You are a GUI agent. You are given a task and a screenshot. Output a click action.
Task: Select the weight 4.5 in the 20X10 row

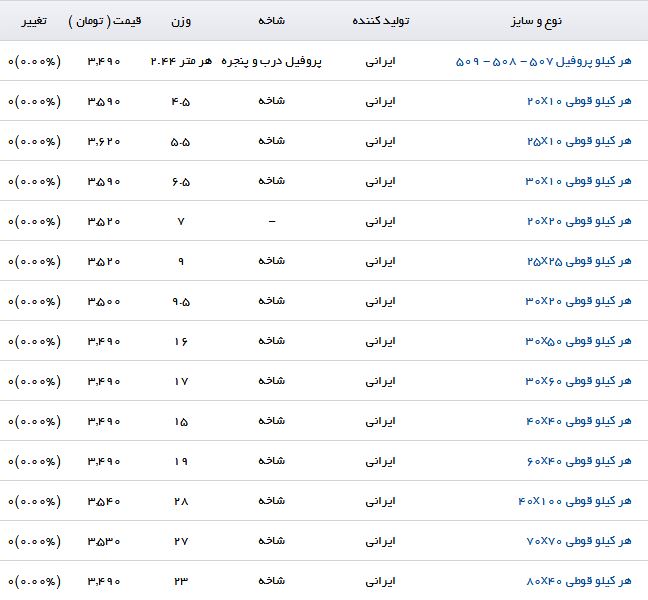[181, 102]
